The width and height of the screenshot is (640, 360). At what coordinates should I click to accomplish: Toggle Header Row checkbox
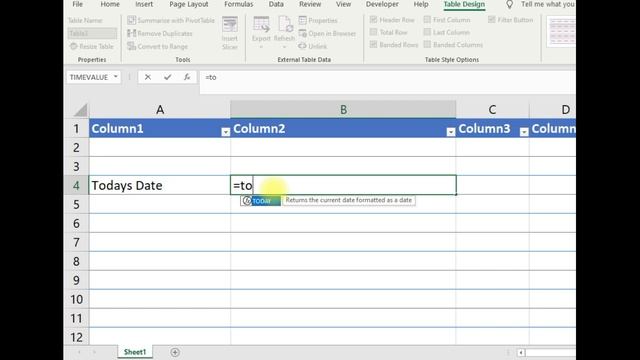[x=373, y=20]
